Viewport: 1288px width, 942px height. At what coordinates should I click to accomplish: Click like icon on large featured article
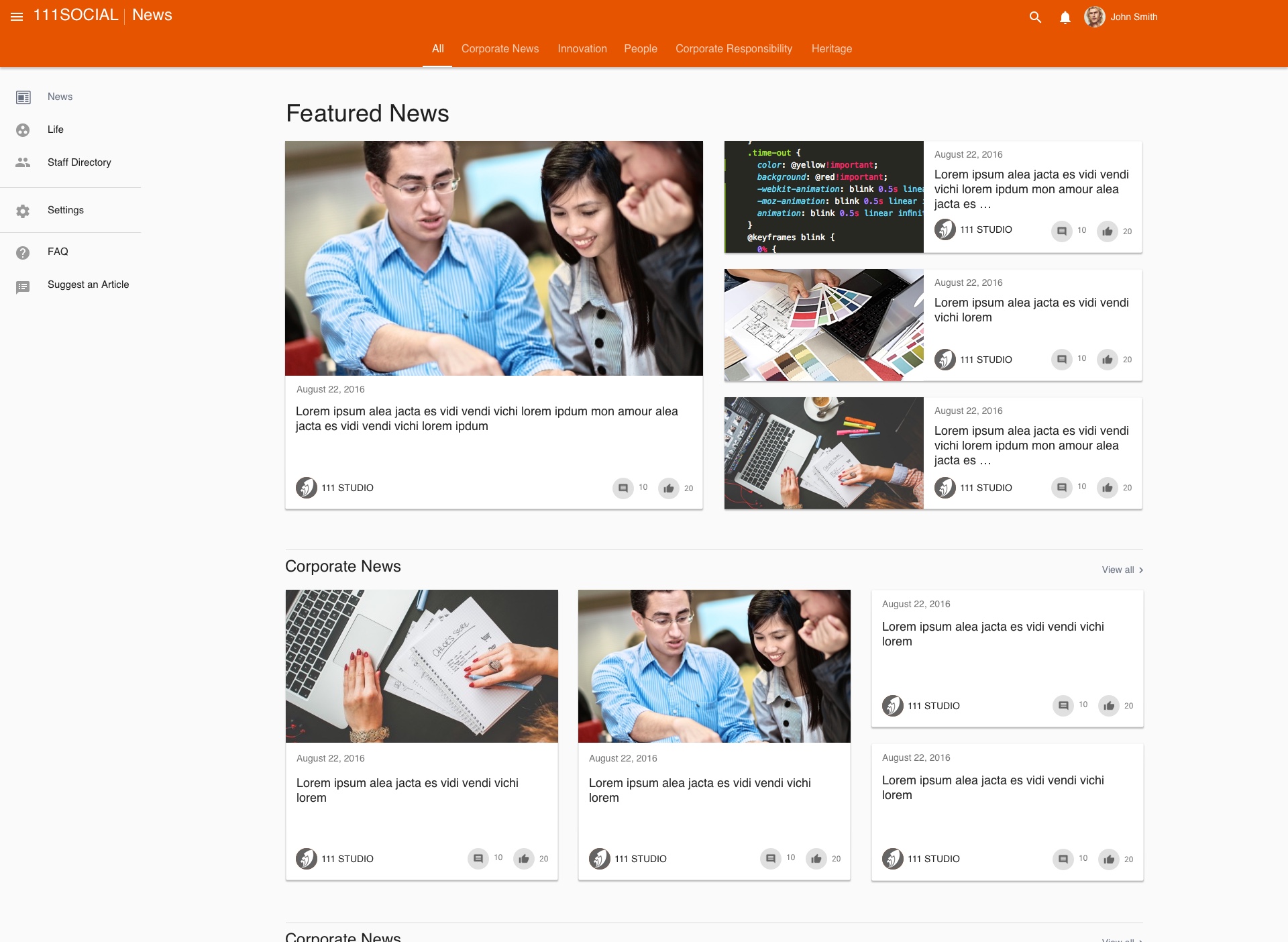(x=669, y=488)
